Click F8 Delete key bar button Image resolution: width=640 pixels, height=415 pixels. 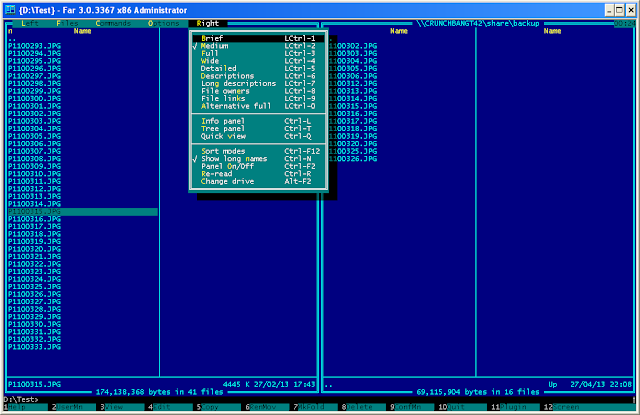click(364, 407)
